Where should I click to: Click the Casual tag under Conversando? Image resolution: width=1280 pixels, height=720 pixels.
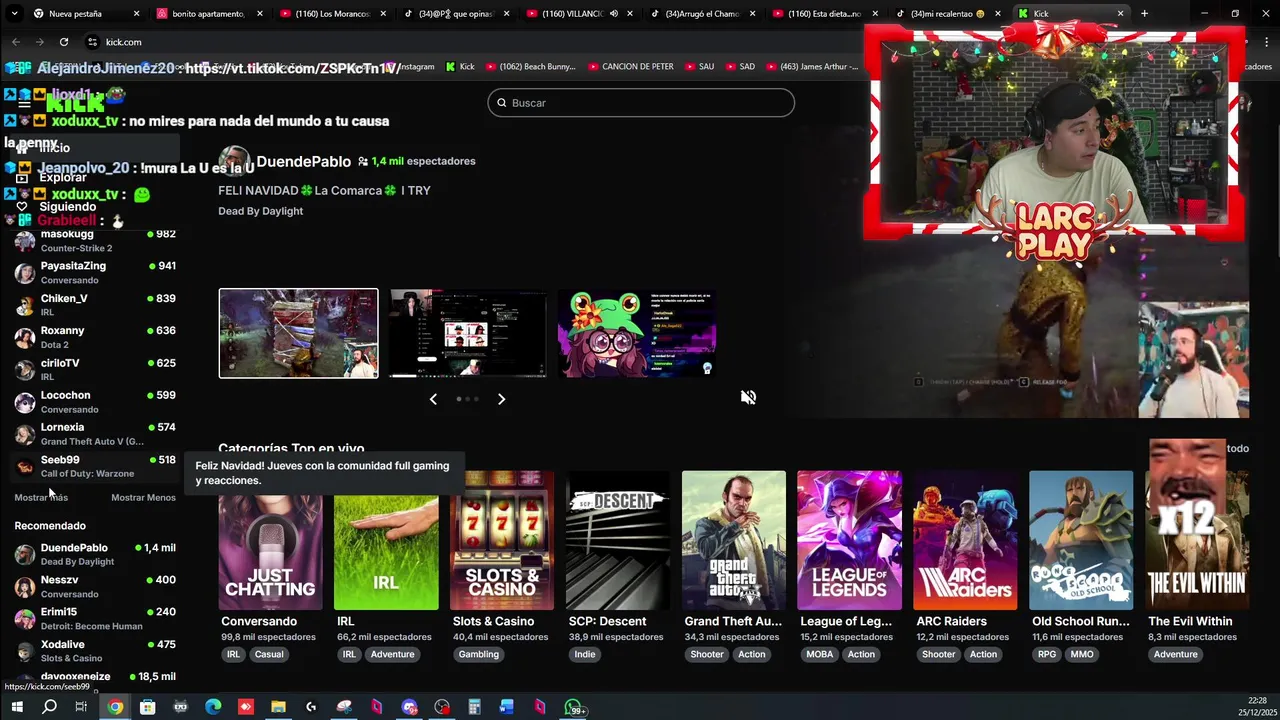[x=269, y=654]
